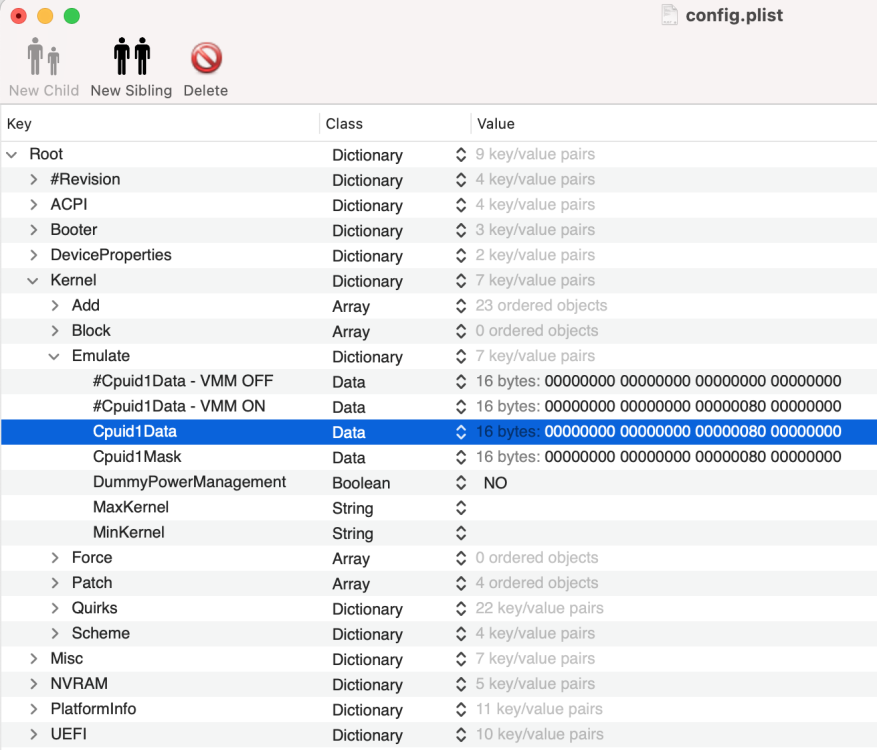This screenshot has height=750, width=877.
Task: Select the #Cpuid1Data - VMM OFF key
Action: pos(183,381)
